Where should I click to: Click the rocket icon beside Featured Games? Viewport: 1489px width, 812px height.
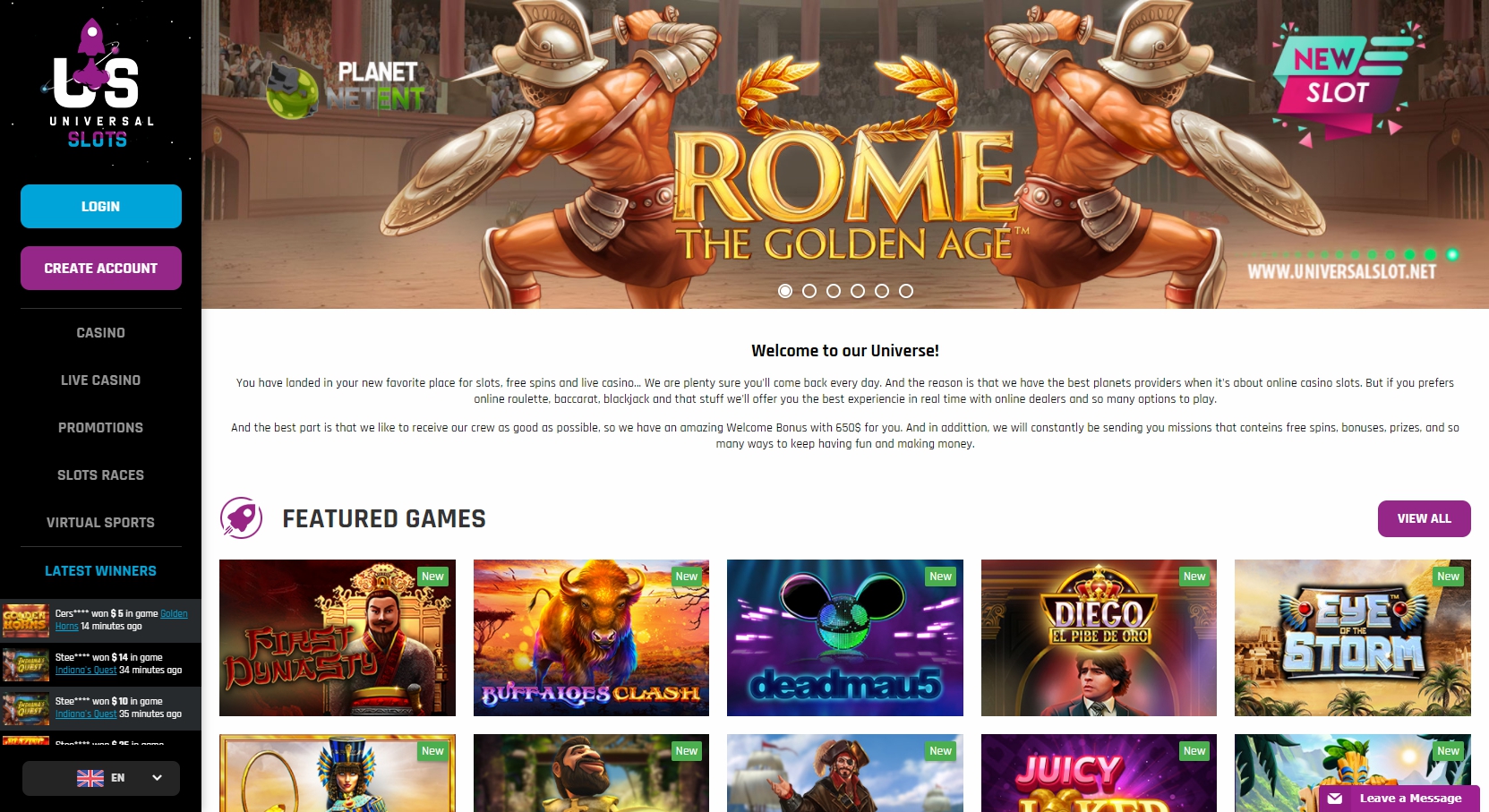[242, 517]
